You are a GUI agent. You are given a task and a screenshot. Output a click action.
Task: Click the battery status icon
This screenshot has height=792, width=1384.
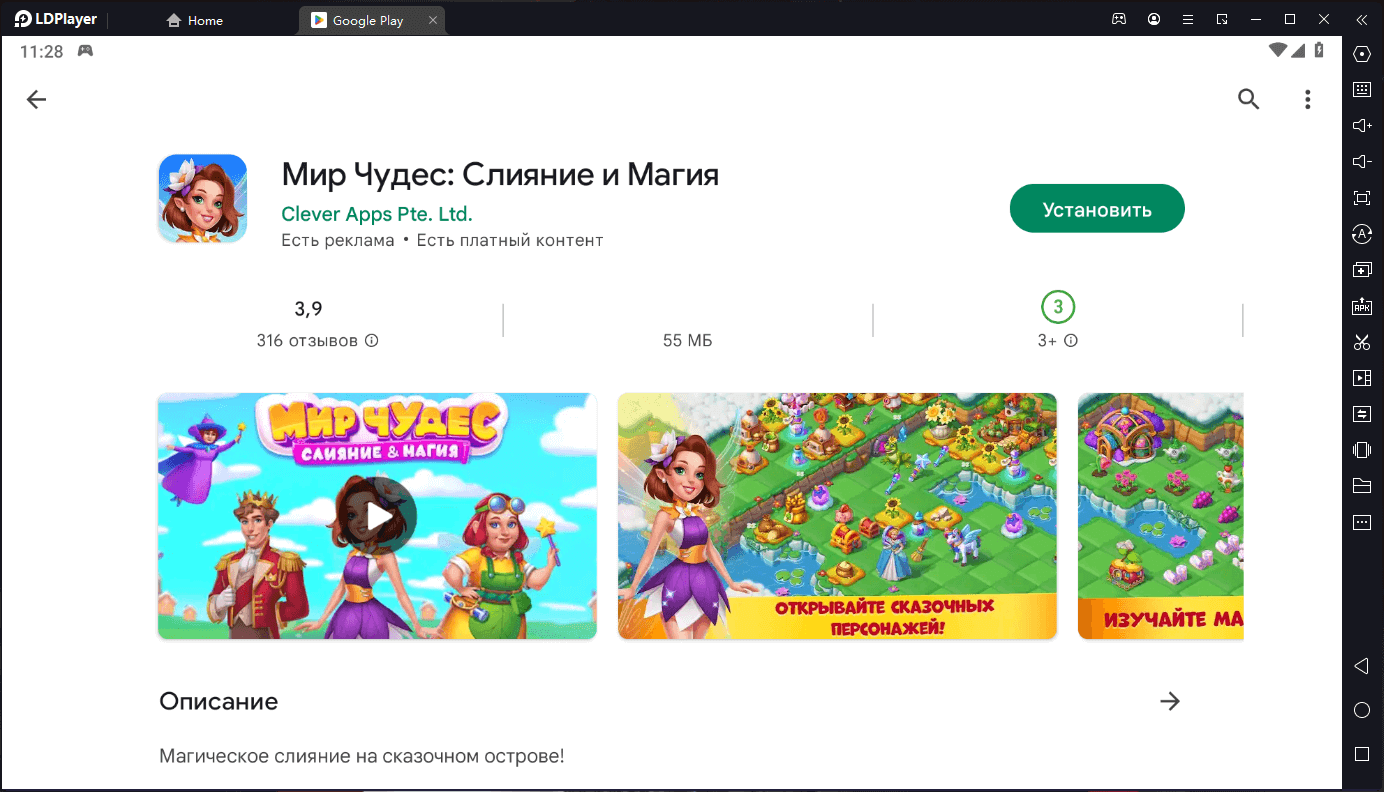click(1319, 50)
